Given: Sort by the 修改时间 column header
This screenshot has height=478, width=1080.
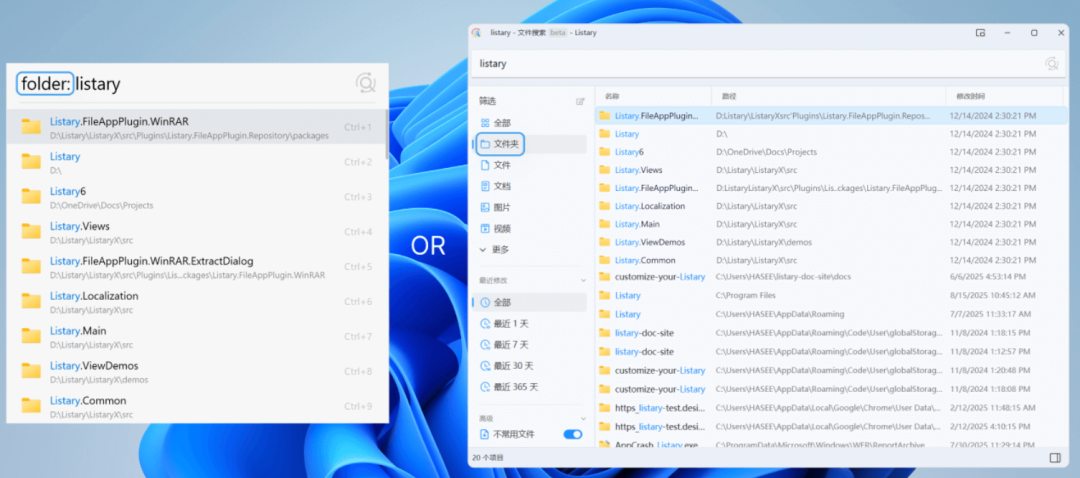Looking at the screenshot, I should point(1002,96).
